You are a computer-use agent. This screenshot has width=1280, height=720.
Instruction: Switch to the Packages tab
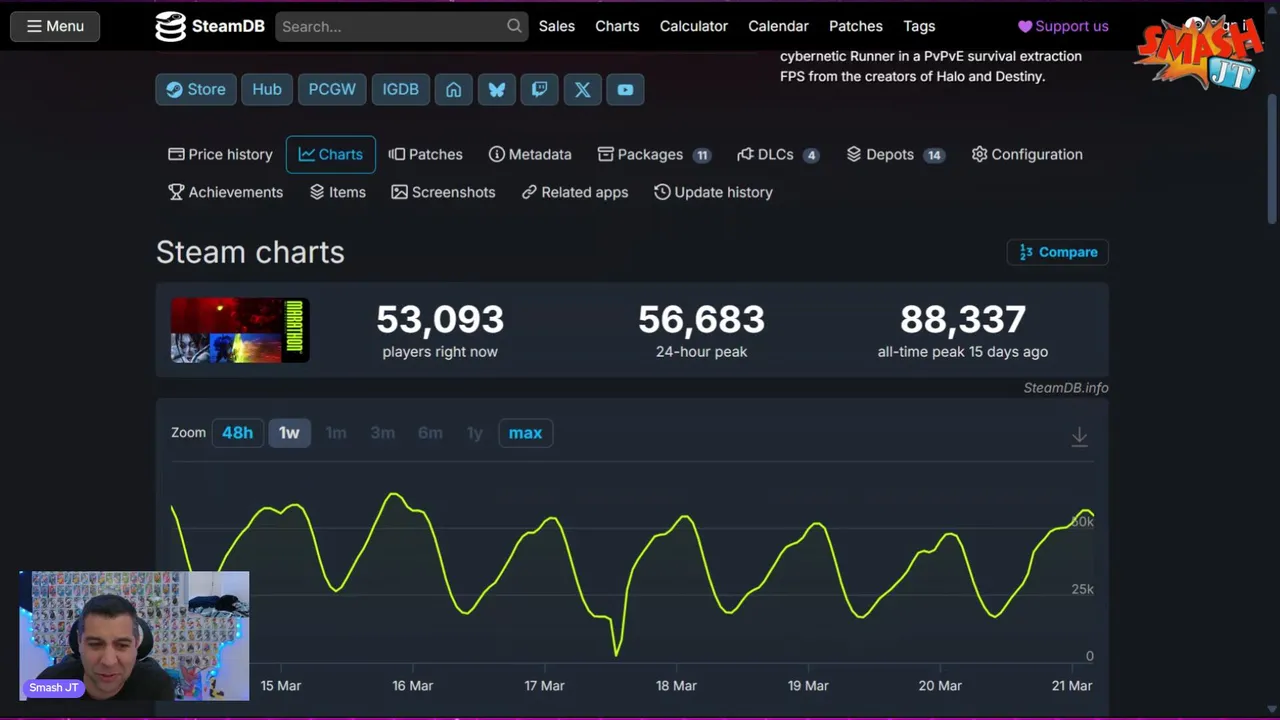pyautogui.click(x=654, y=154)
